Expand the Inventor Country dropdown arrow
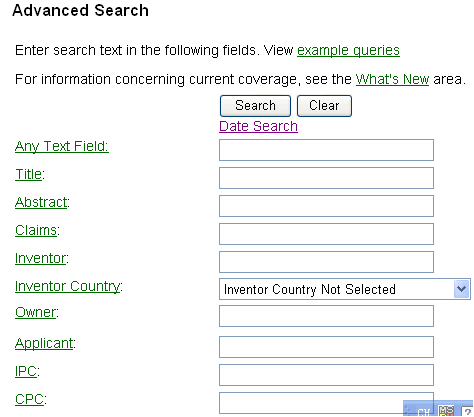The height and width of the screenshot is (417, 474). click(x=462, y=289)
